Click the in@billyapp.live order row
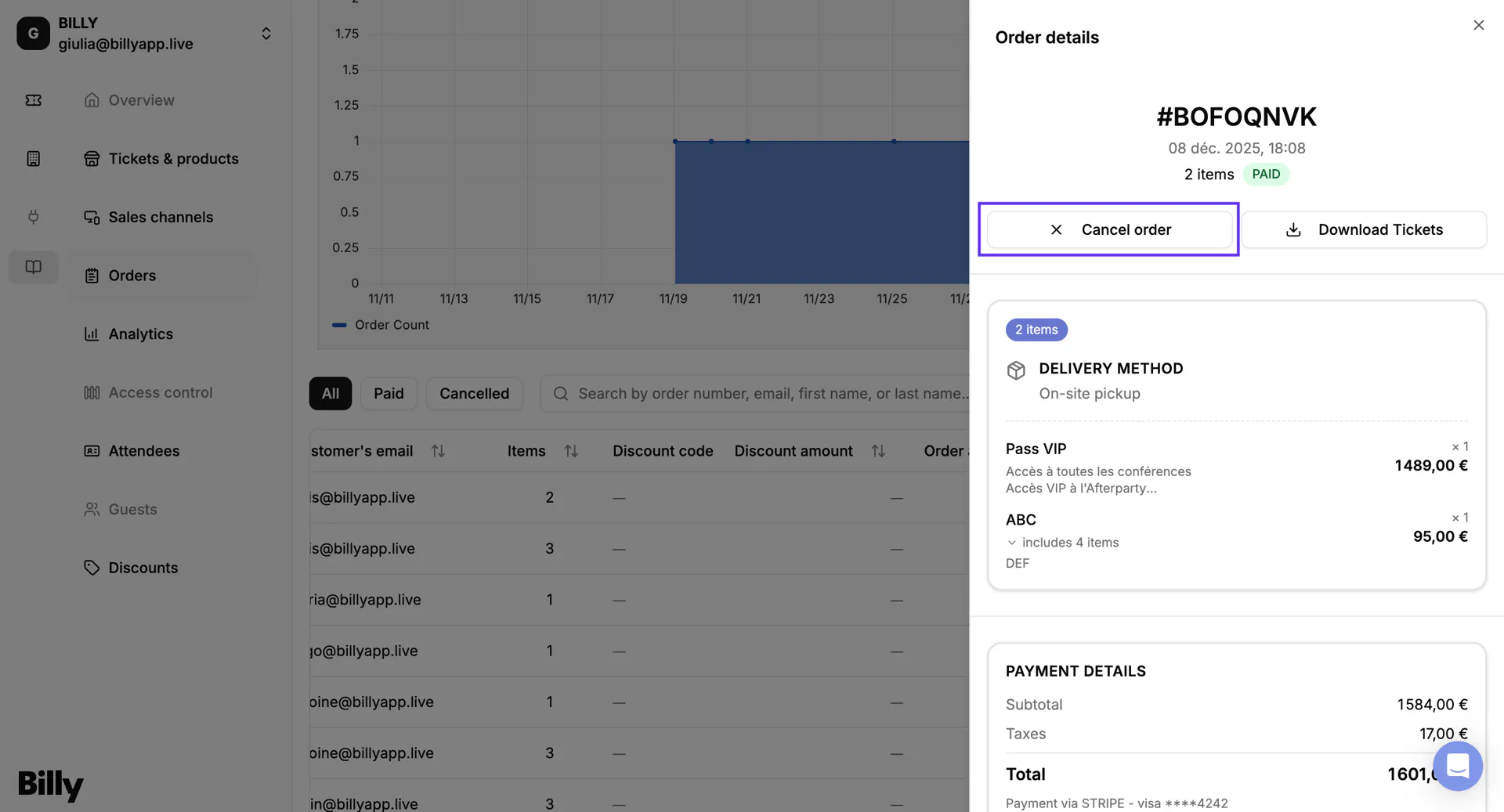Viewport: 1504px width, 812px height. pyautogui.click(x=639, y=796)
